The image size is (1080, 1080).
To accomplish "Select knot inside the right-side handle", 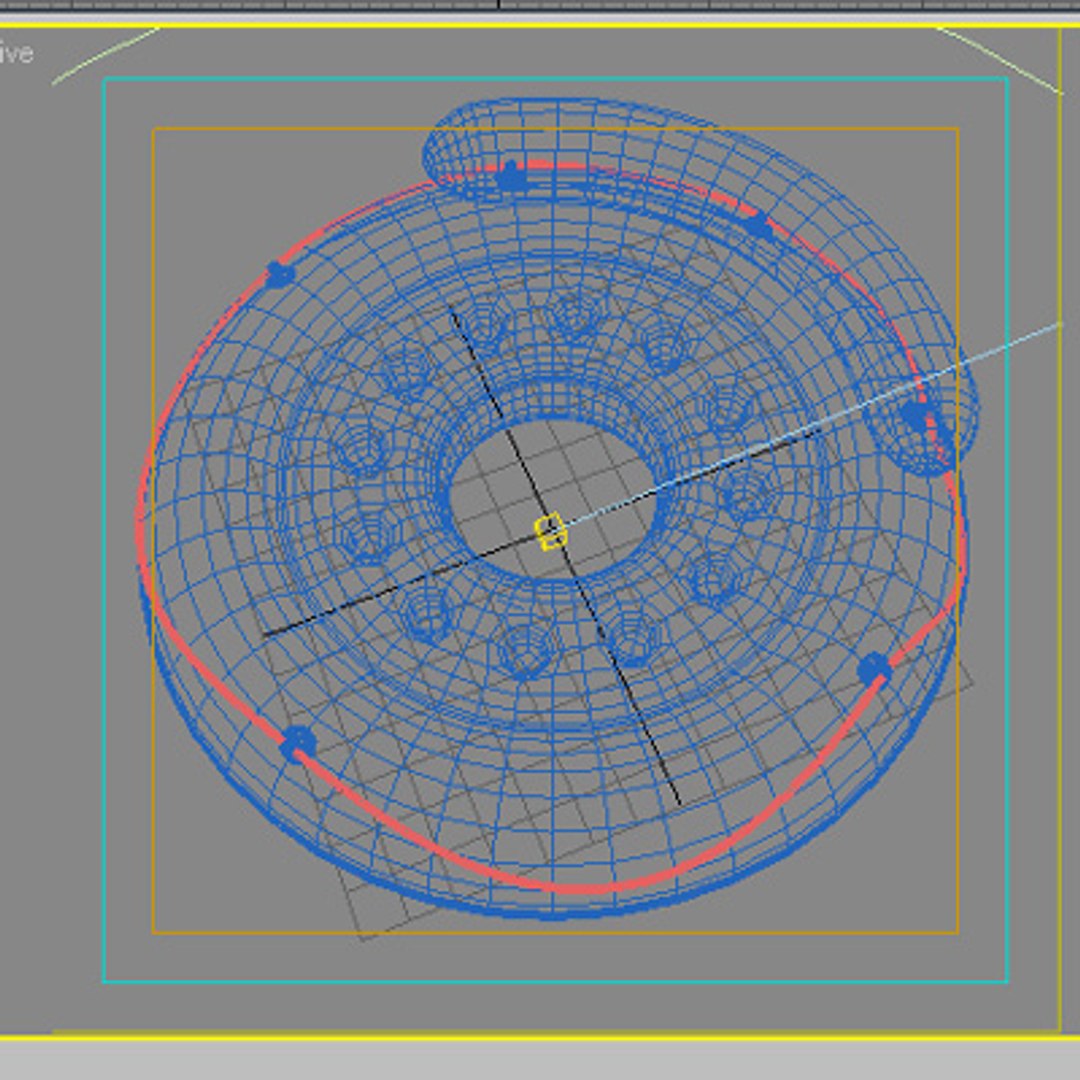I will 916,416.
